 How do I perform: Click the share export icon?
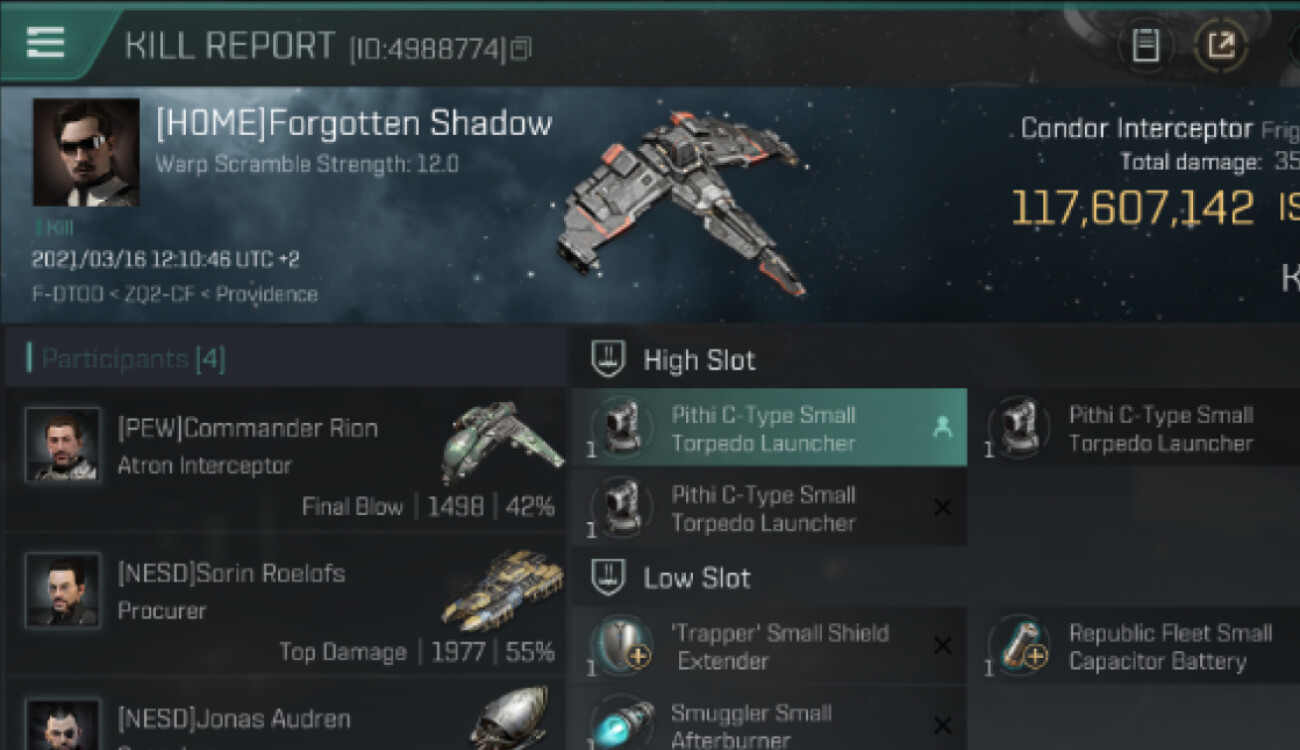[x=1220, y=45]
